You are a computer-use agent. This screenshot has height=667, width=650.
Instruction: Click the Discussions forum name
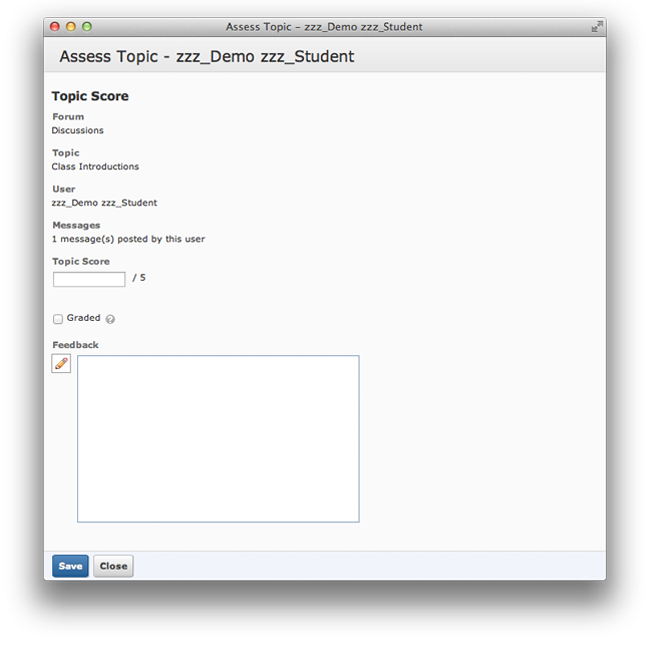77,131
